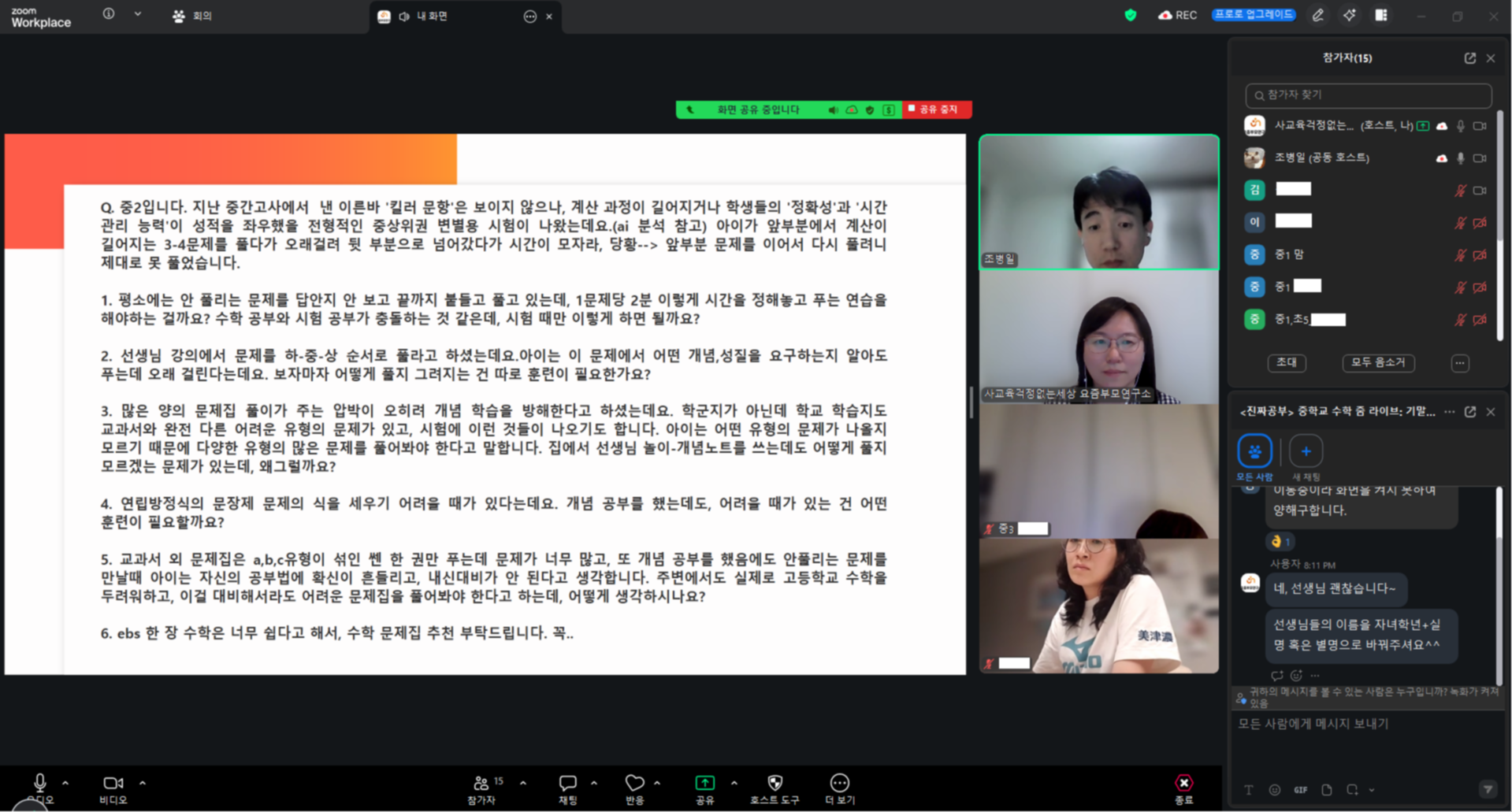Toggle shared sound icon on sharing bar
Image resolution: width=1512 pixels, height=812 pixels.
[x=833, y=110]
